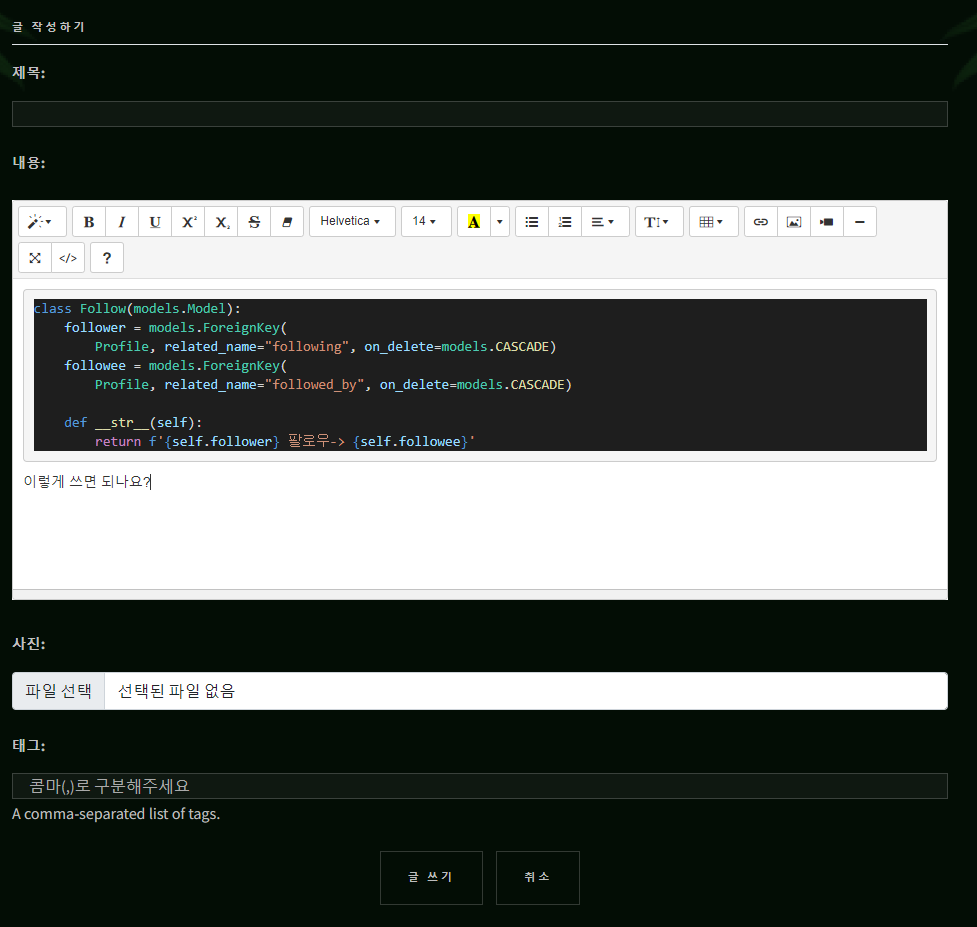
Task: Open the magic wand style dropdown
Action: coord(42,222)
